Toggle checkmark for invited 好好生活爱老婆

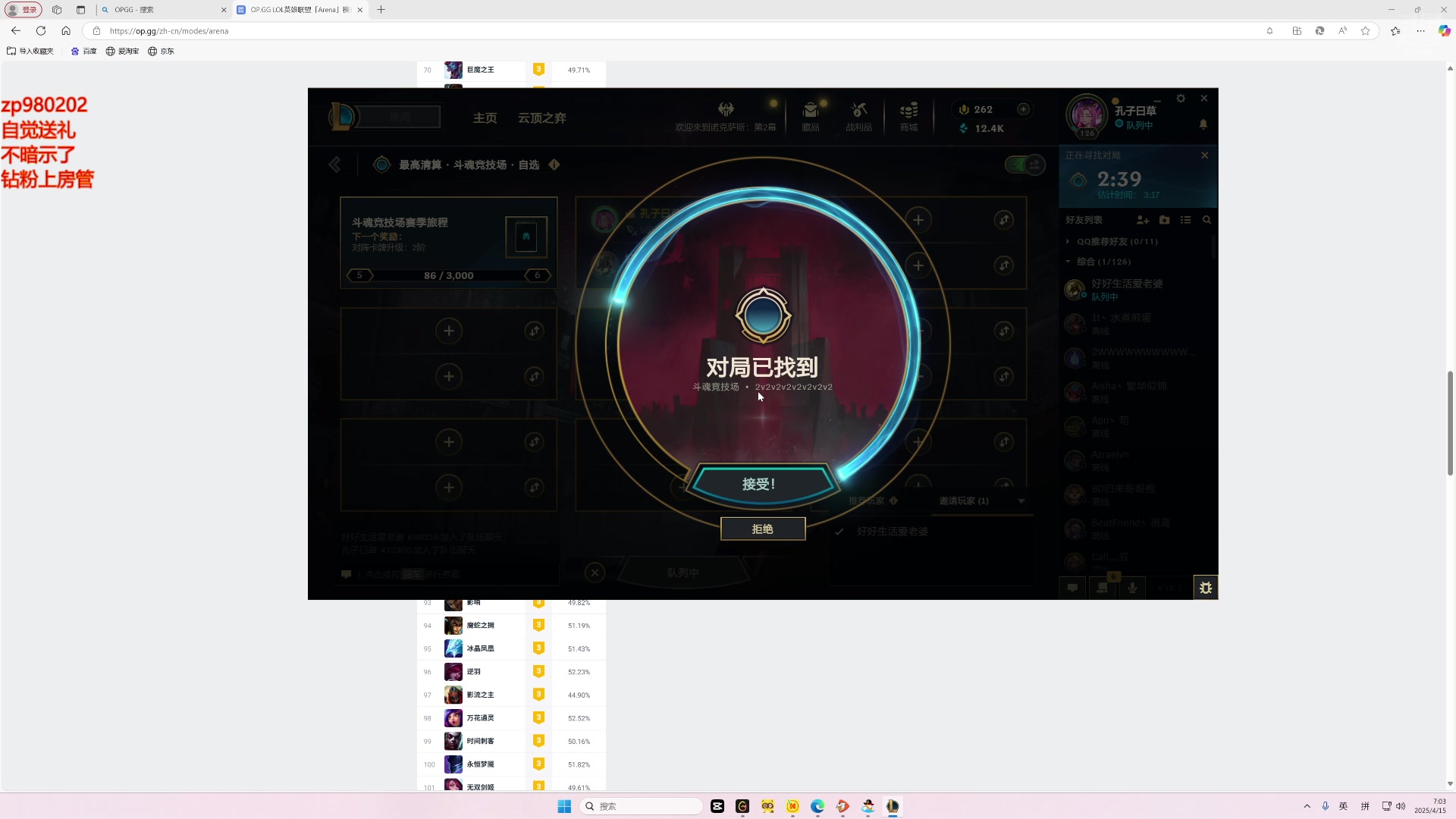point(839,532)
